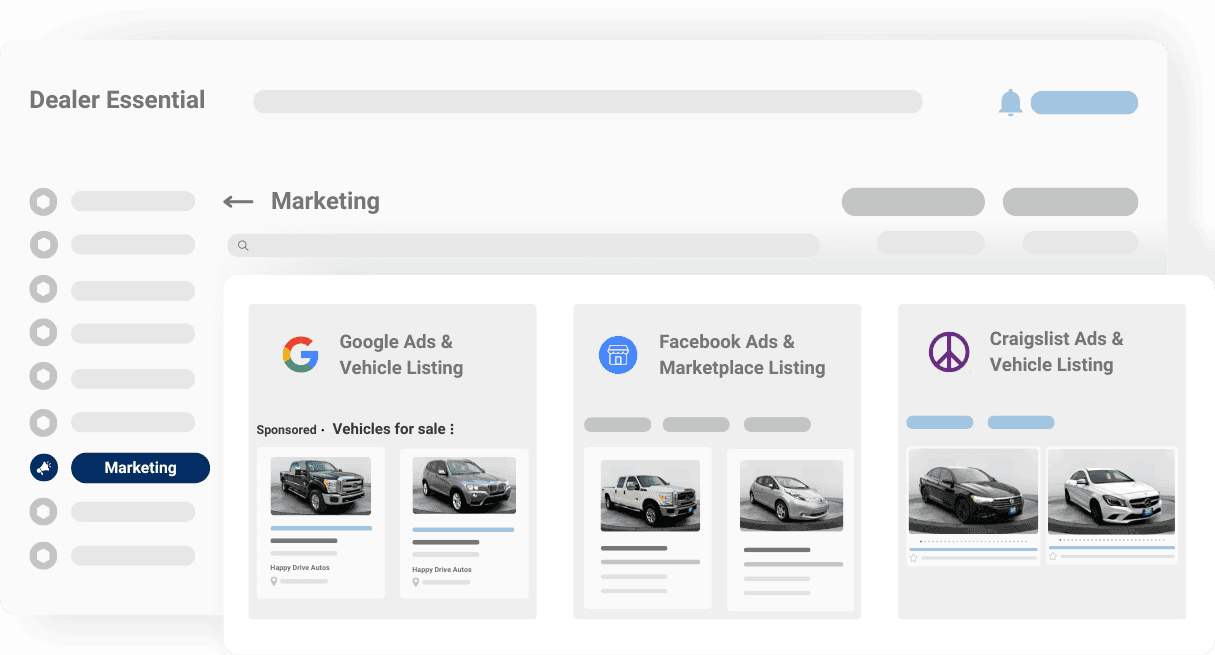Click the Marketing megaphone sidebar icon

[44, 467]
